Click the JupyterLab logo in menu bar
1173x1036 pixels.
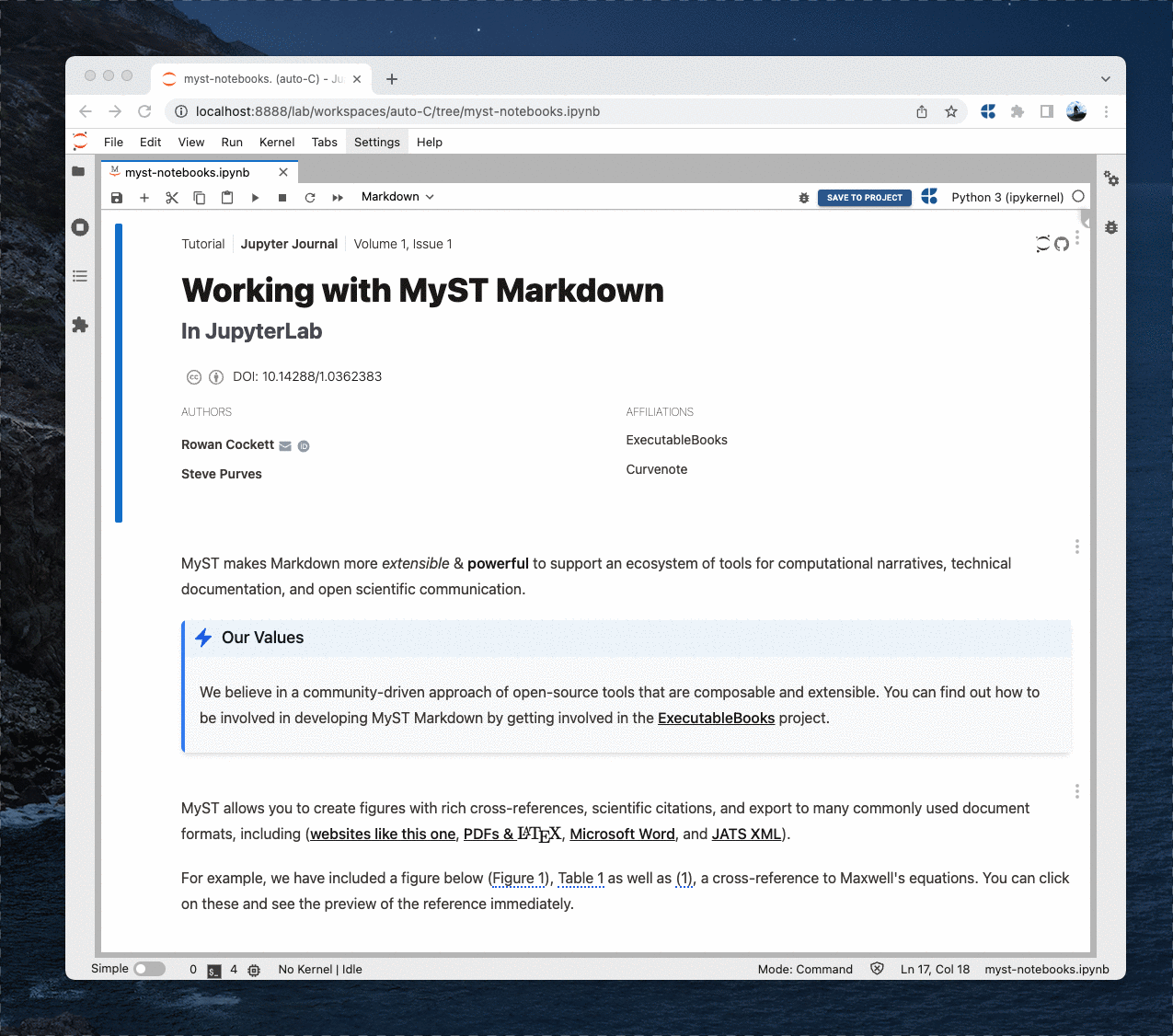pyautogui.click(x=80, y=141)
